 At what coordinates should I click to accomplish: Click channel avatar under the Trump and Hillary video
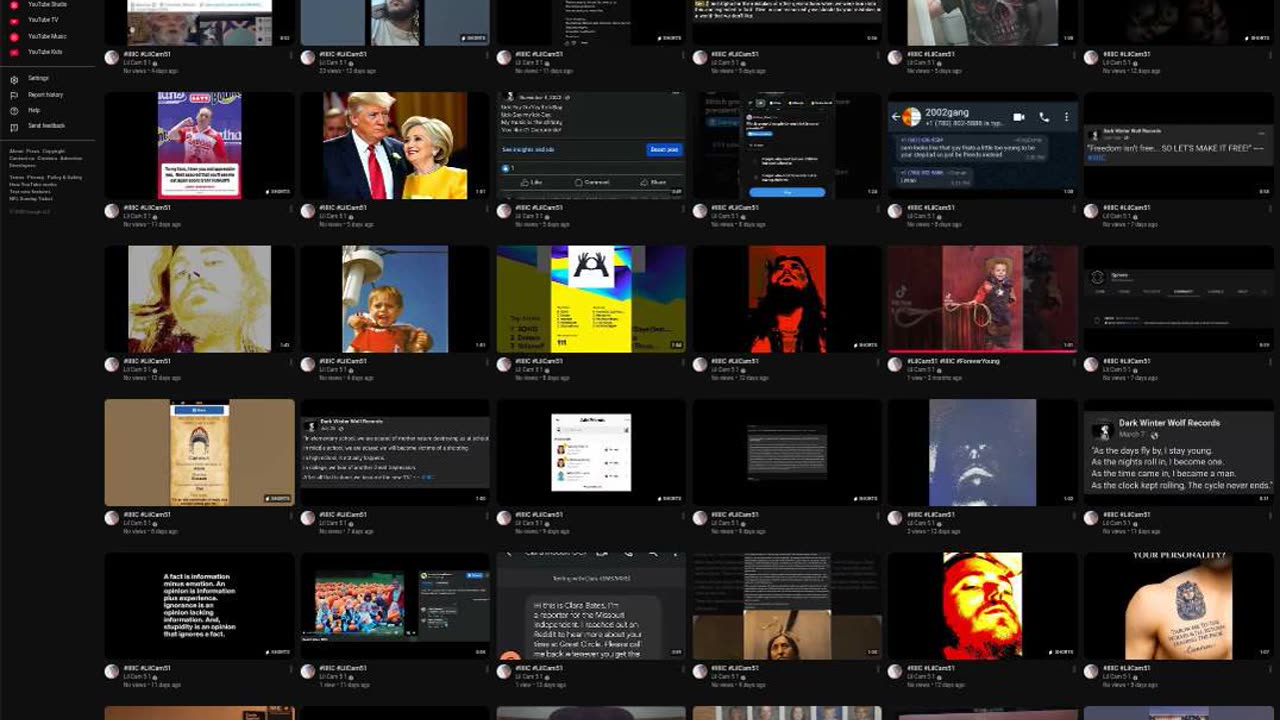pyautogui.click(x=308, y=211)
